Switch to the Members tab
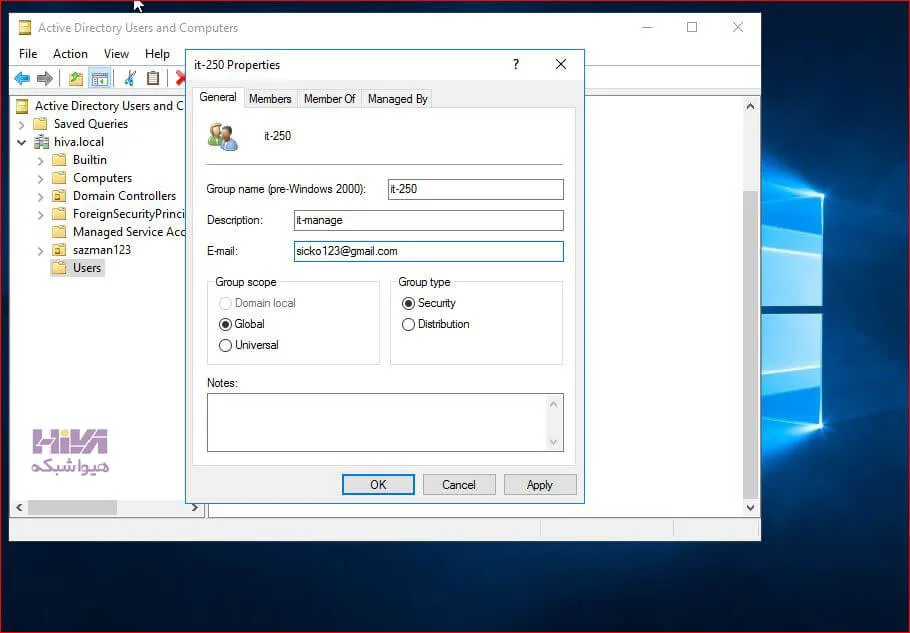The height and width of the screenshot is (633, 910). tap(270, 99)
